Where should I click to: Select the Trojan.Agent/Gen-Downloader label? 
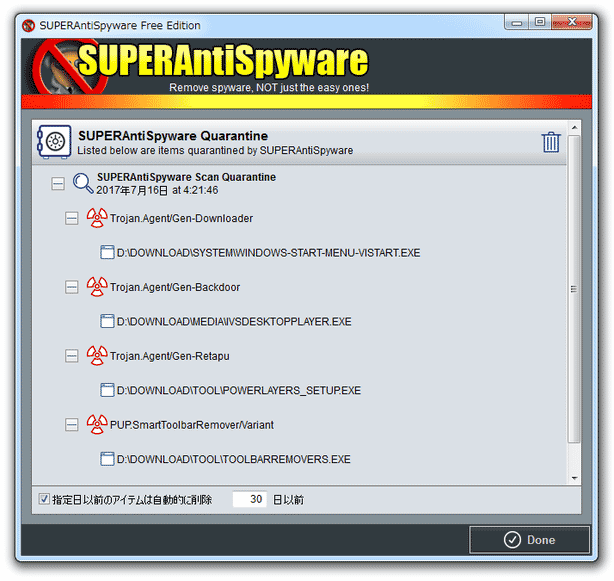pyautogui.click(x=181, y=218)
